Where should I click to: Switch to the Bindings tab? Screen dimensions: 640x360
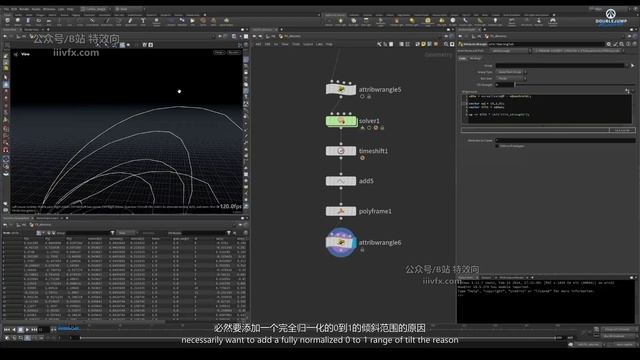coord(475,58)
